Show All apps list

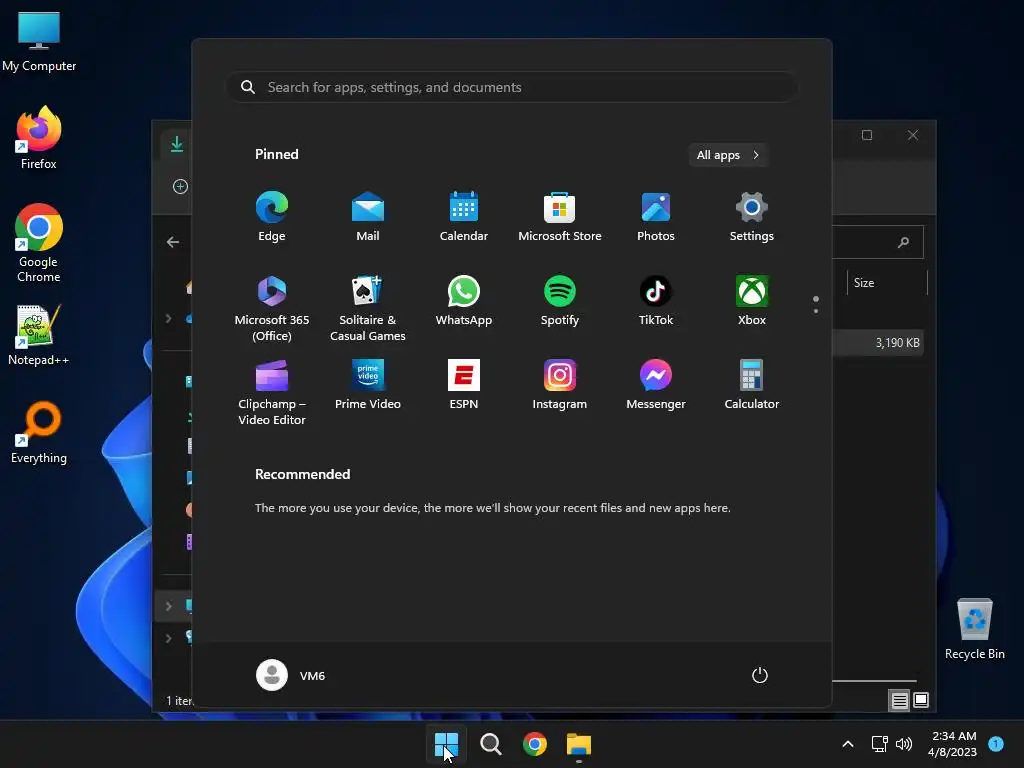728,155
